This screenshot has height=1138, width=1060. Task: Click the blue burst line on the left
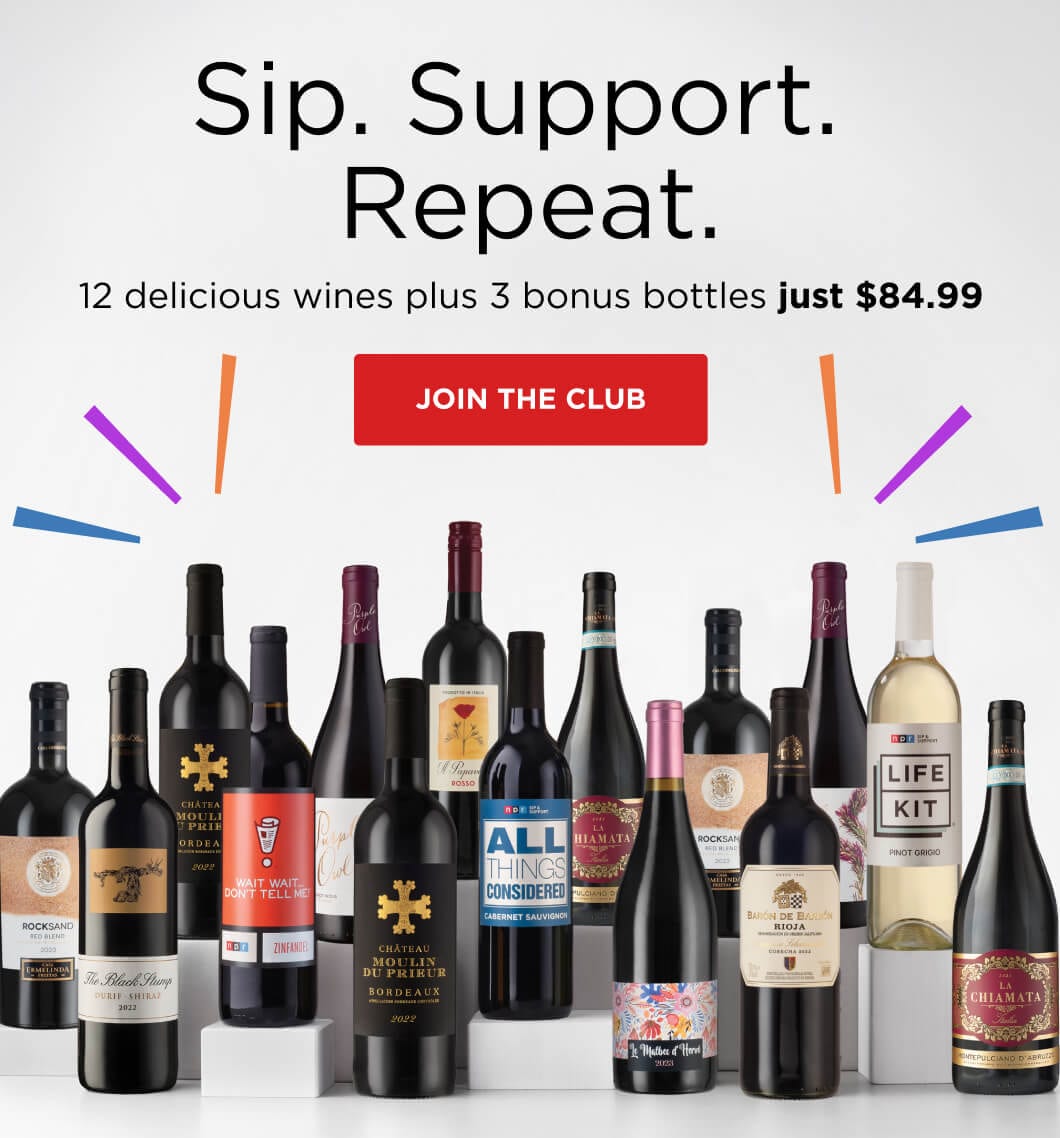click(76, 525)
